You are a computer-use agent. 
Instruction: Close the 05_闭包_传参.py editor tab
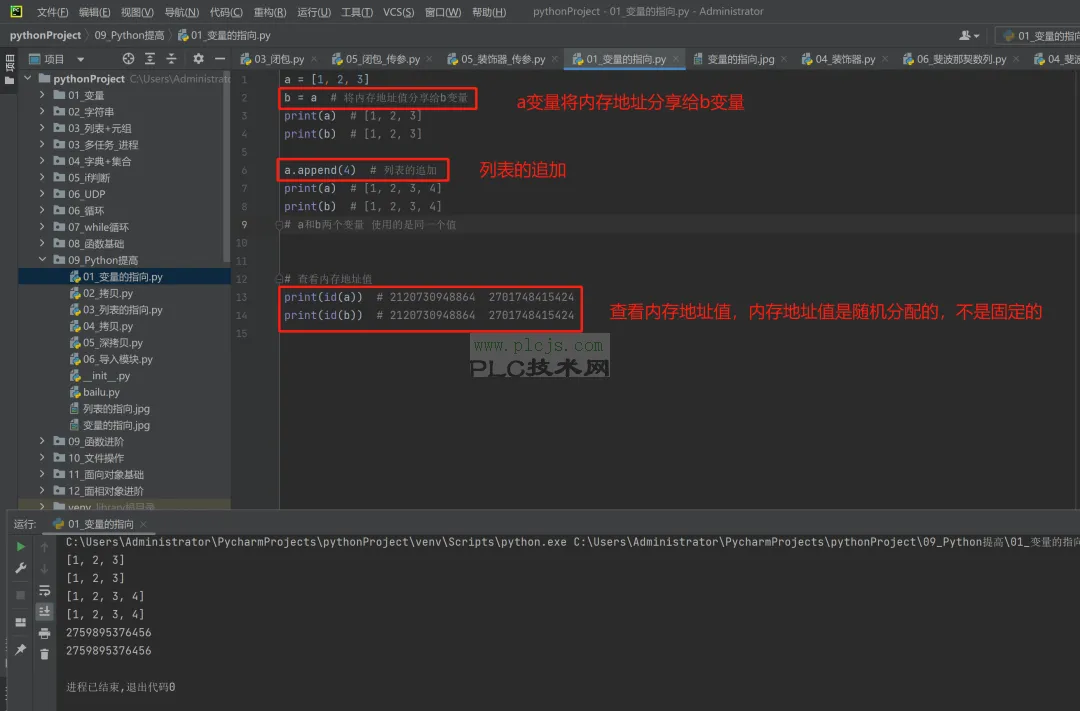429,59
